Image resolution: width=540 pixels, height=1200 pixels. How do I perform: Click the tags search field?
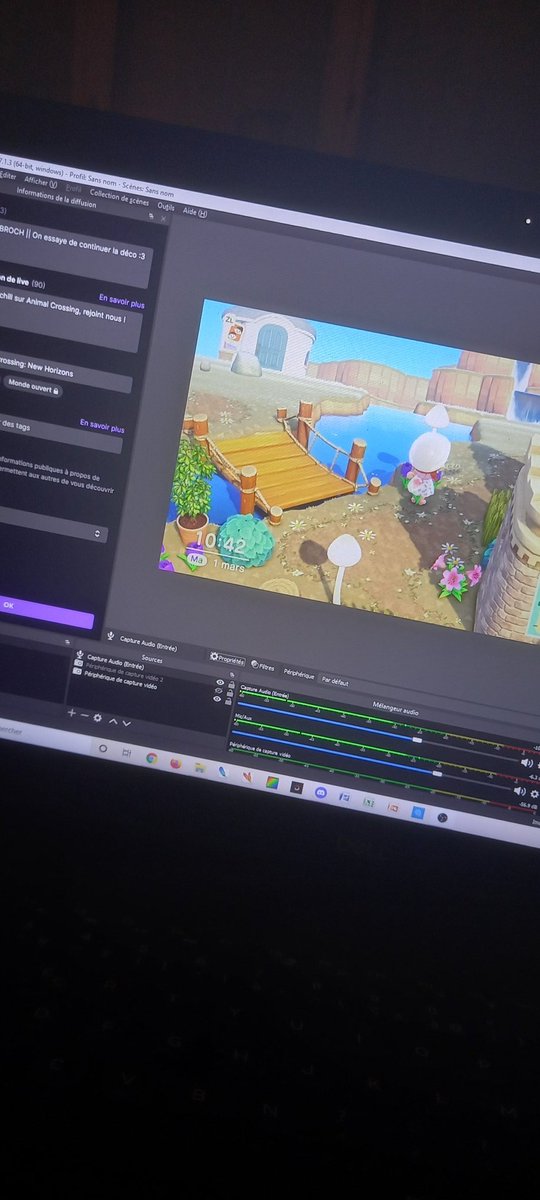coord(60,431)
